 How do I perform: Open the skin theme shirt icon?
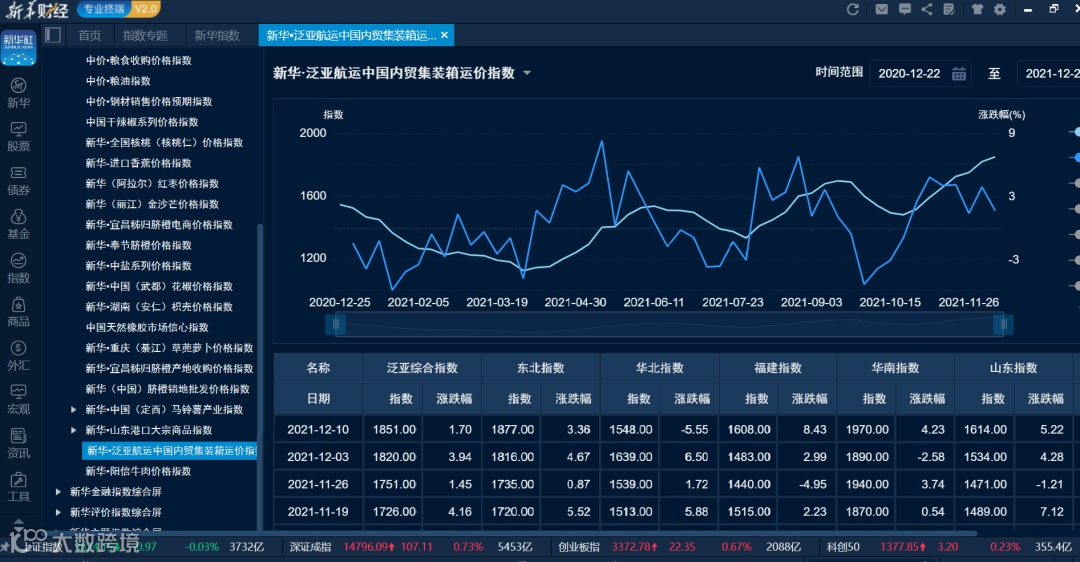pos(977,9)
